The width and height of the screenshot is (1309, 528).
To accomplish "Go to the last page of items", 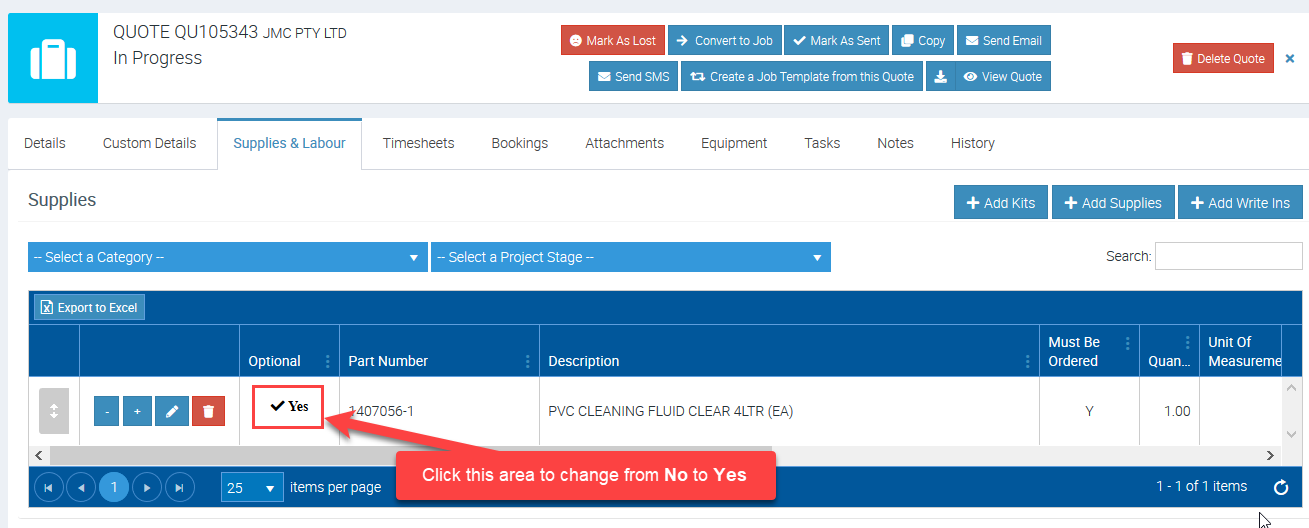I will click(180, 488).
